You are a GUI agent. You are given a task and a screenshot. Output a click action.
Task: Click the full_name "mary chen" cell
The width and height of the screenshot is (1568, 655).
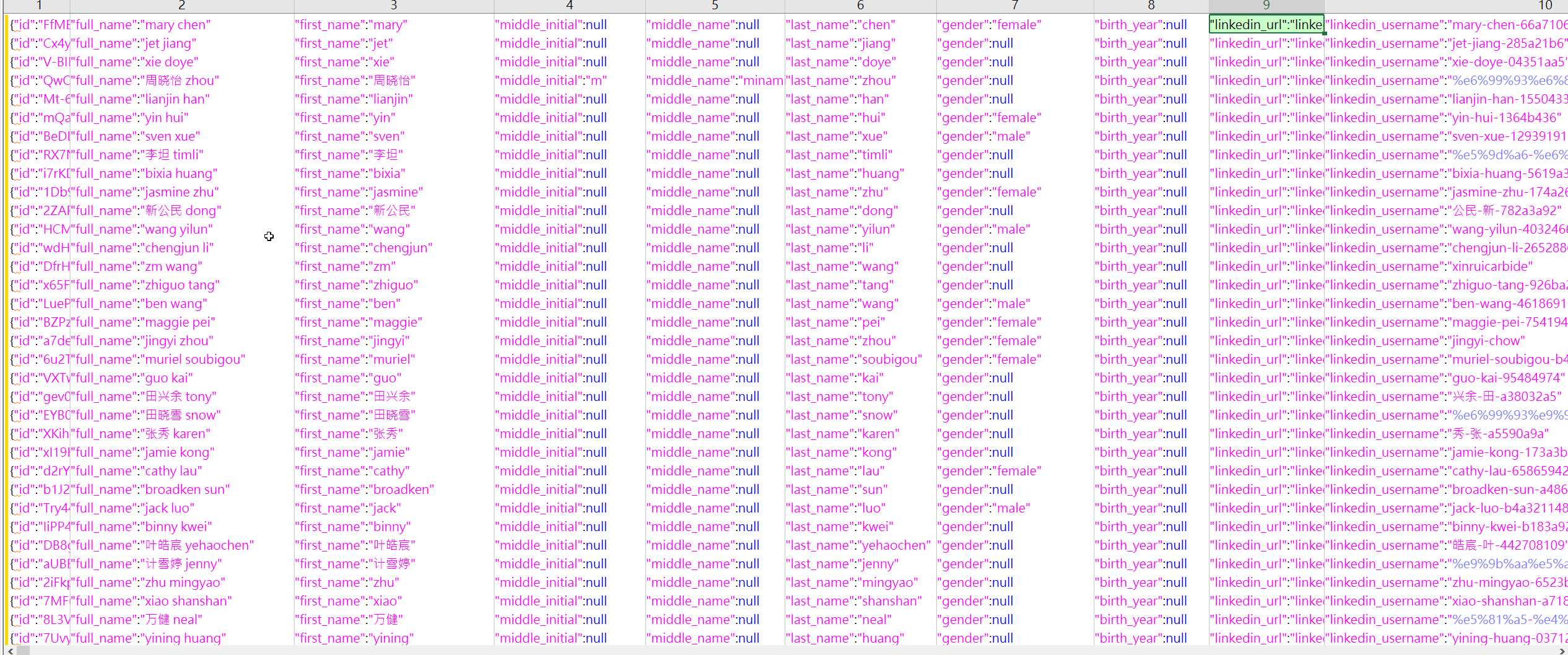pos(182,25)
